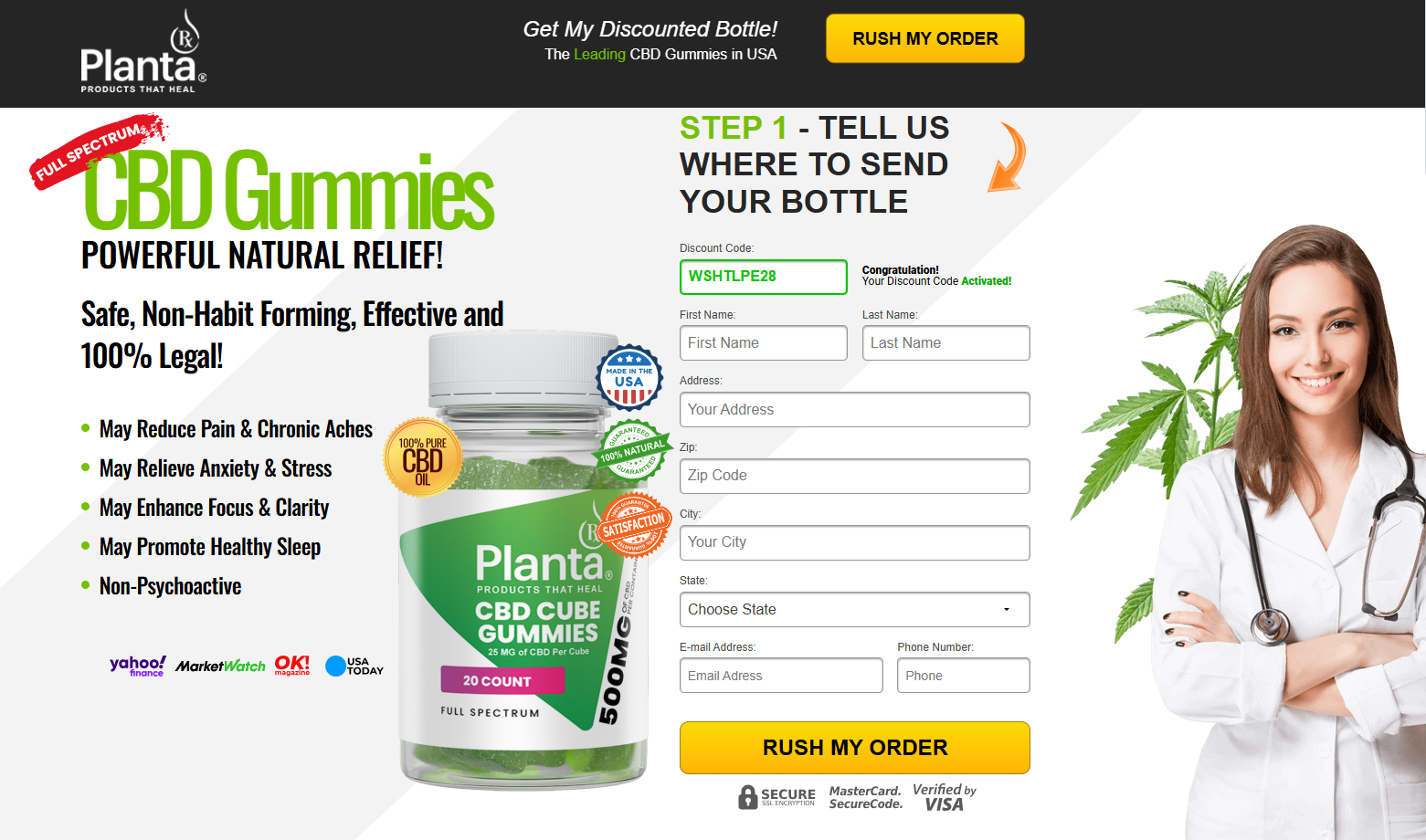
Task: Submit the form with RUSH MY ORDER button
Action: 854,748
